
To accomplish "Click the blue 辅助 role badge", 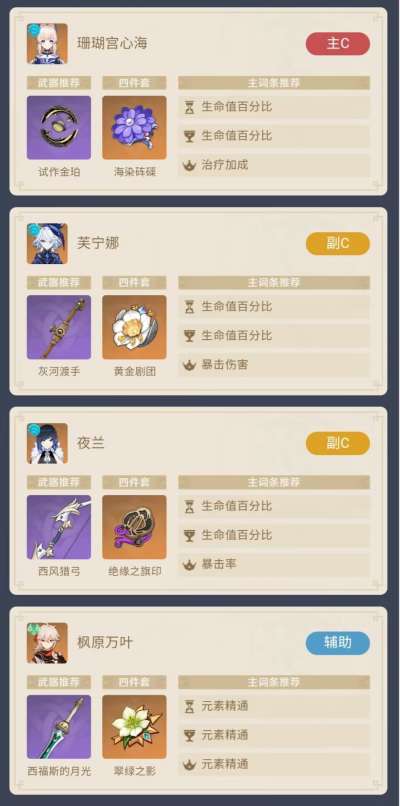I will pos(338,643).
